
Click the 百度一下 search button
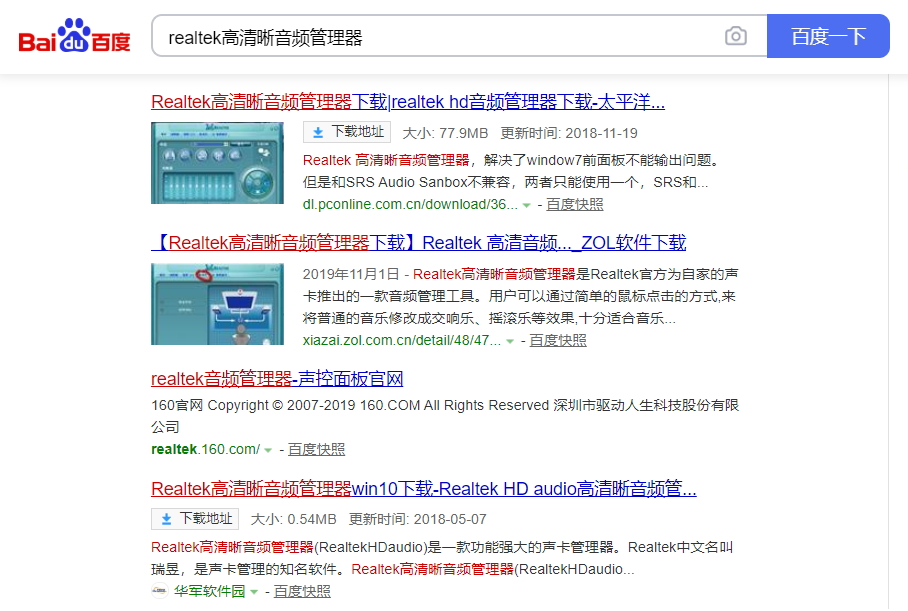[x=828, y=36]
